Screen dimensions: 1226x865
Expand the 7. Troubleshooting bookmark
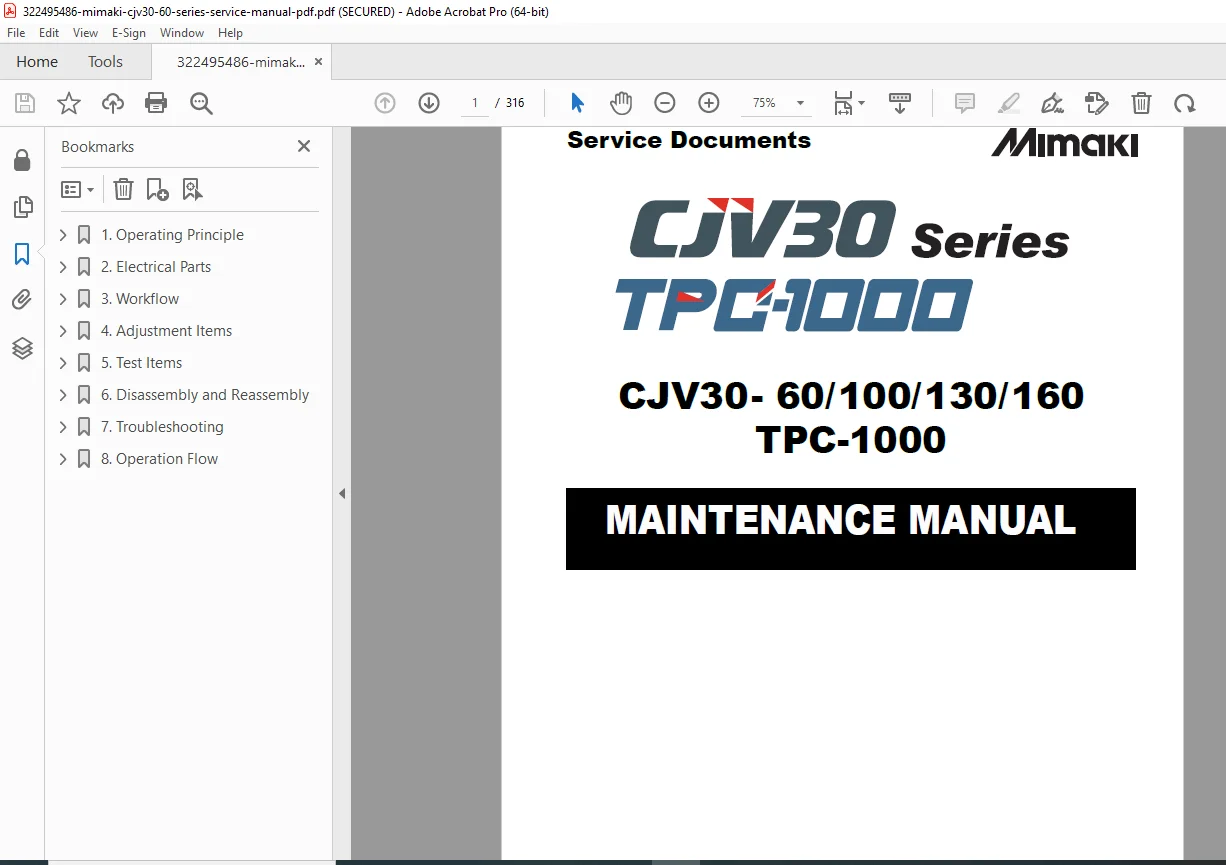(x=63, y=427)
